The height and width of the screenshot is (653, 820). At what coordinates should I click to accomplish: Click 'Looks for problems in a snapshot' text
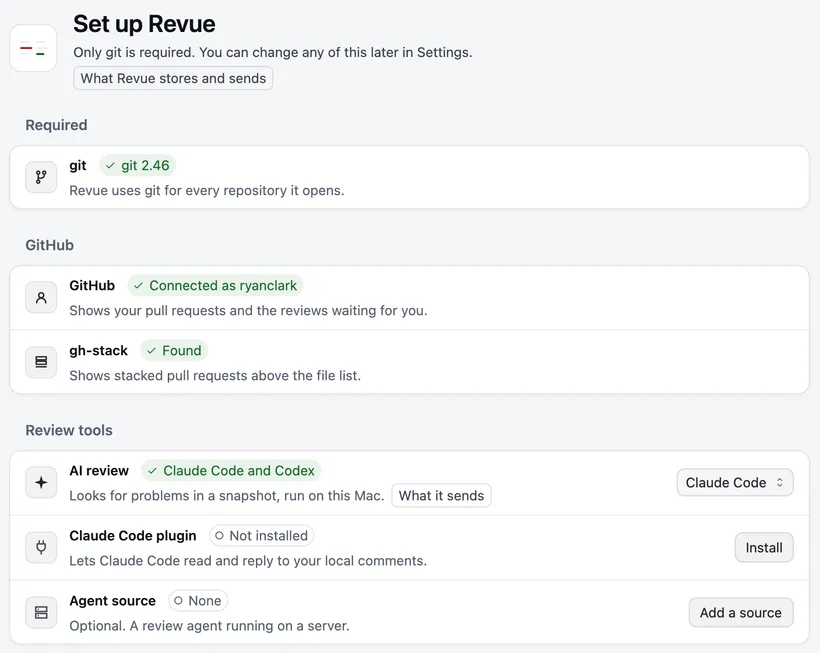point(226,496)
